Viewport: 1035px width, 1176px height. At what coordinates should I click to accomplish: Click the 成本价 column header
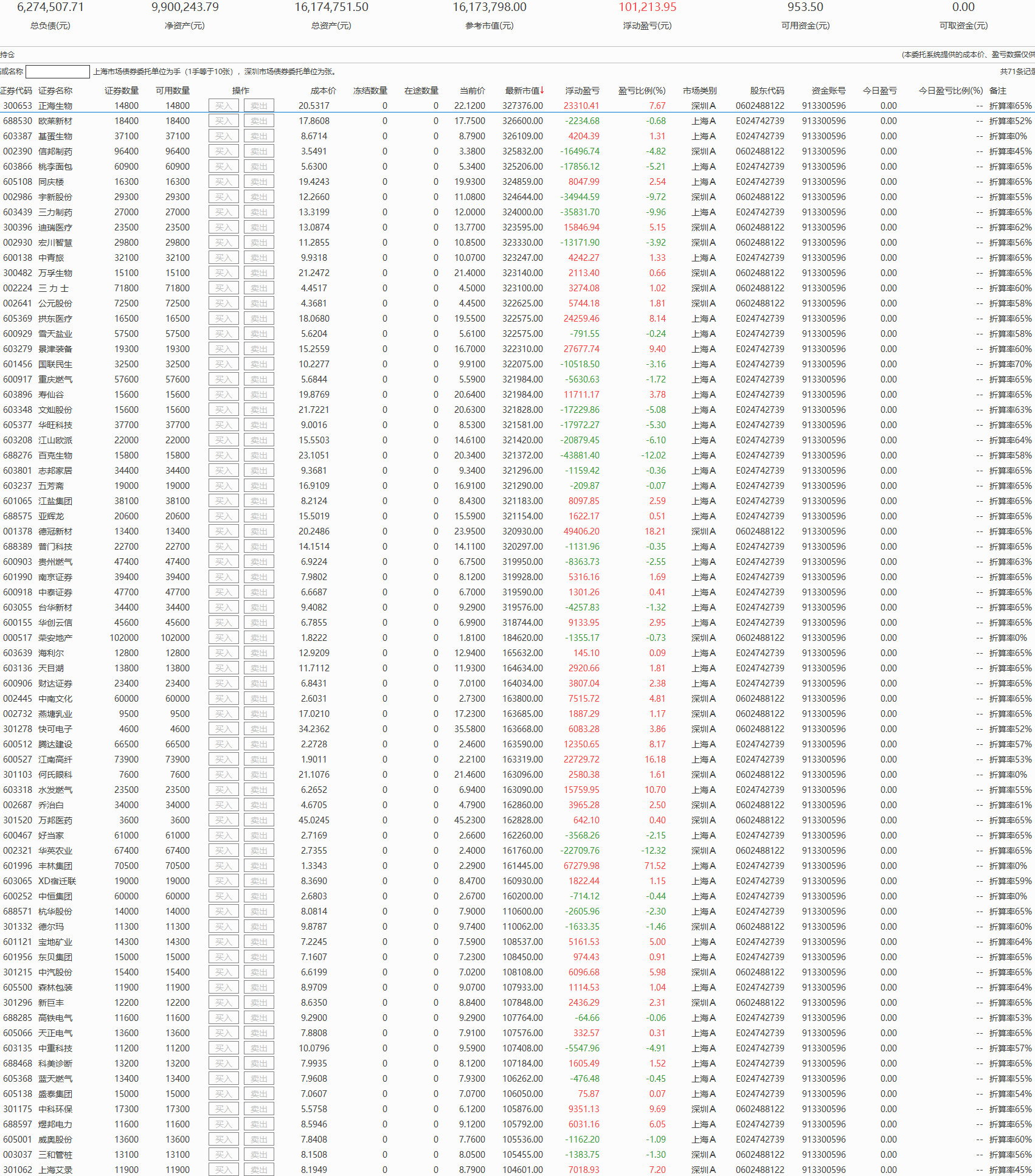(x=324, y=91)
